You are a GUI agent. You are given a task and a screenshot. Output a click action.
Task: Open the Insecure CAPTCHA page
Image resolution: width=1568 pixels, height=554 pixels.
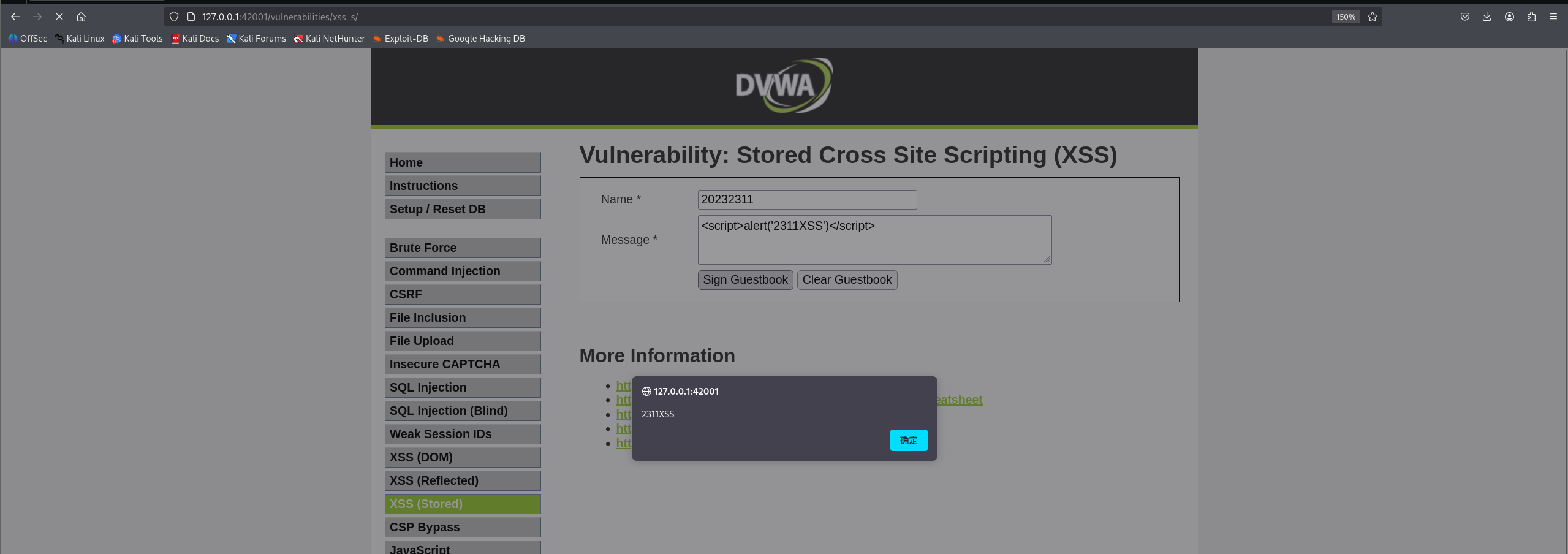[463, 364]
